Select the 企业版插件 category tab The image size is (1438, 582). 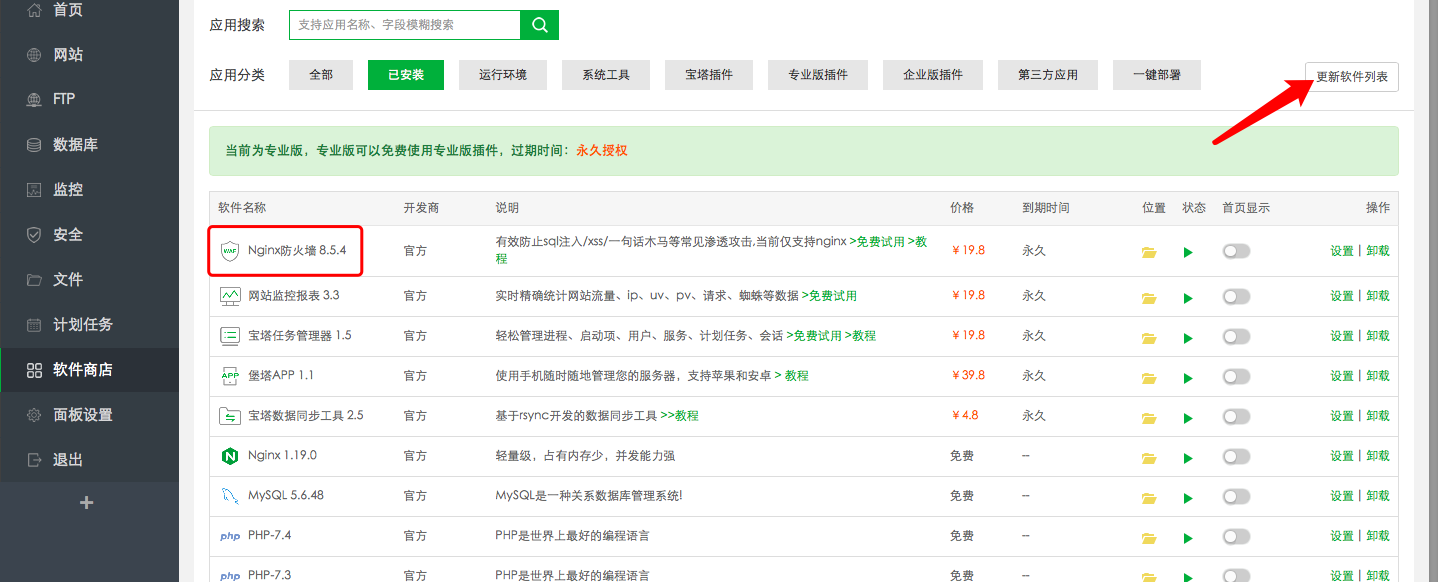click(933, 75)
